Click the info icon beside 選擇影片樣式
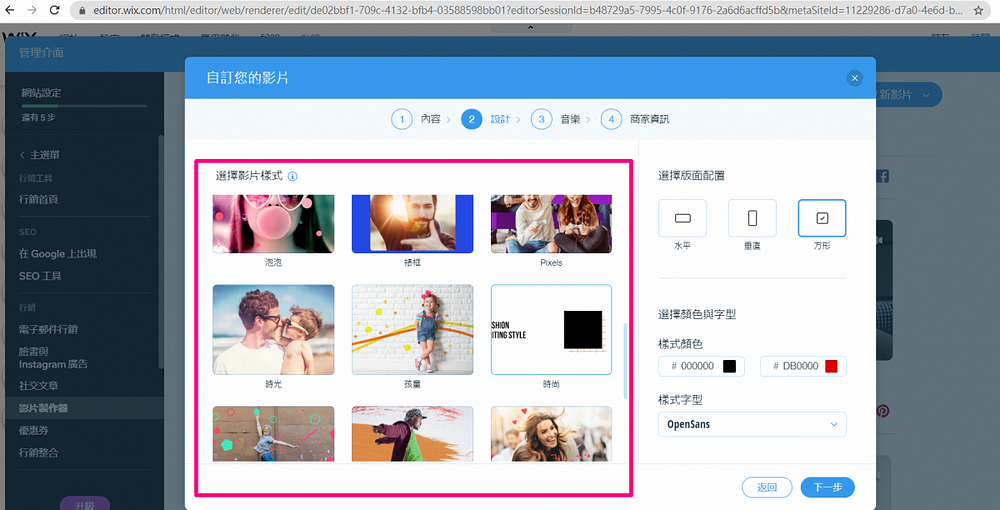Screen dimensions: 1000x510 tap(293, 176)
